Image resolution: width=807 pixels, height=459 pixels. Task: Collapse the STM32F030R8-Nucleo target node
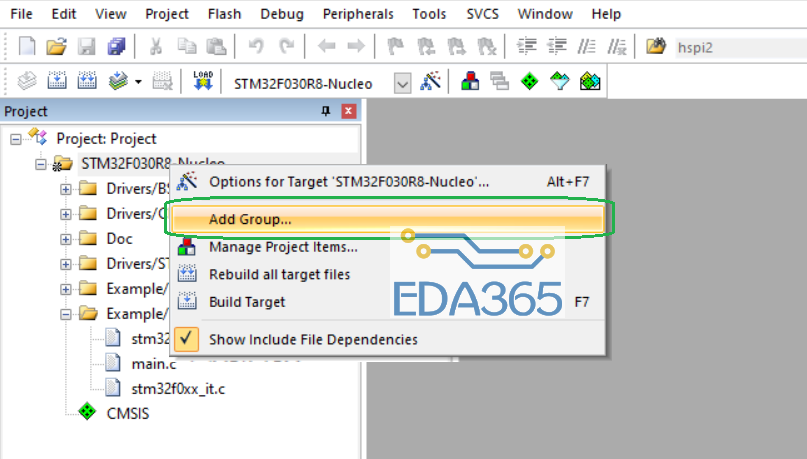coord(41,164)
